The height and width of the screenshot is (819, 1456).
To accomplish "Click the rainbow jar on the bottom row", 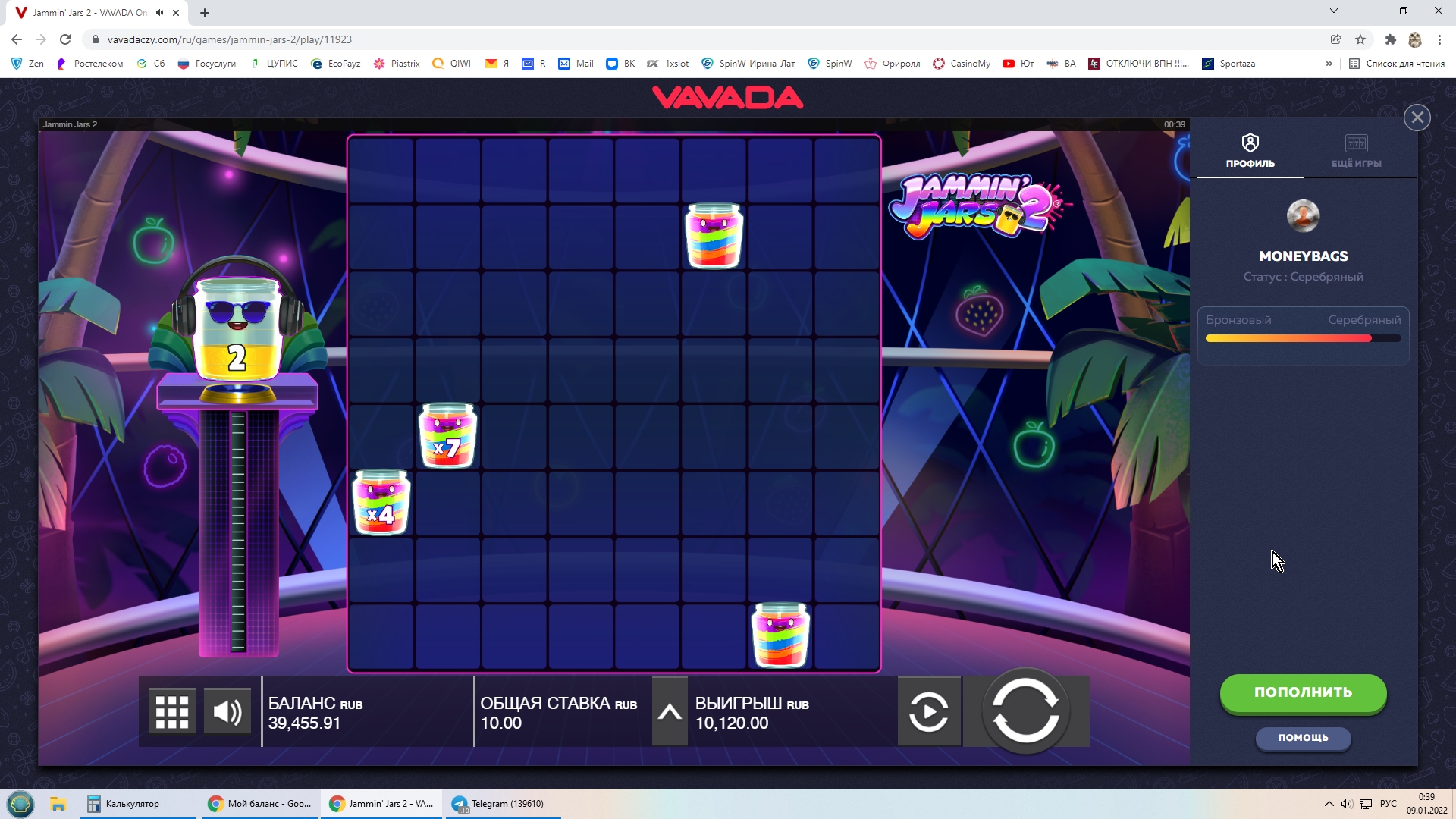I will (780, 635).
